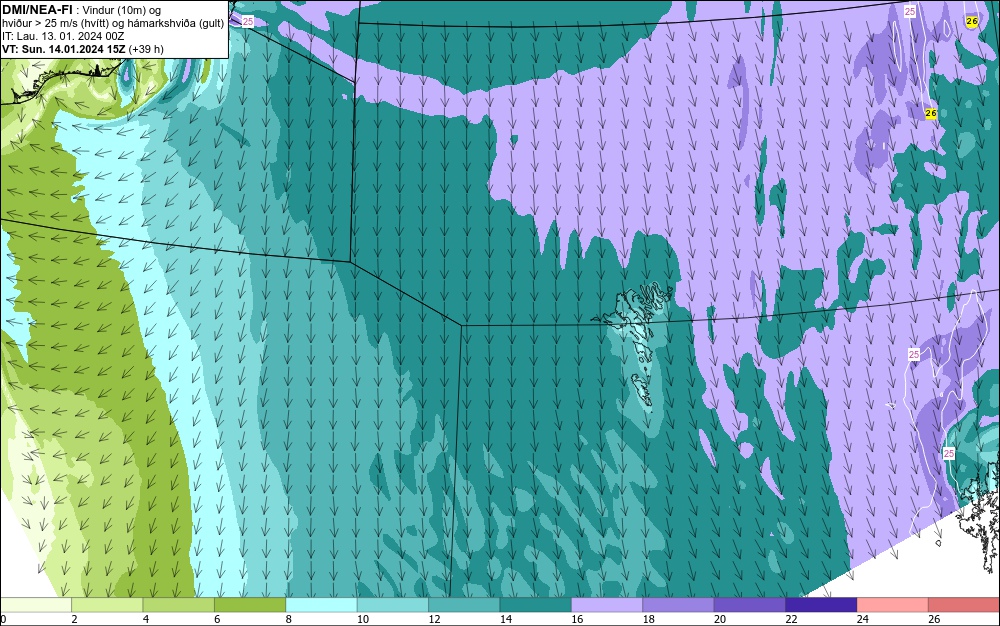1000x626 pixels.
Task: Click the 25 gust label beside the title box
Action: coord(248,22)
